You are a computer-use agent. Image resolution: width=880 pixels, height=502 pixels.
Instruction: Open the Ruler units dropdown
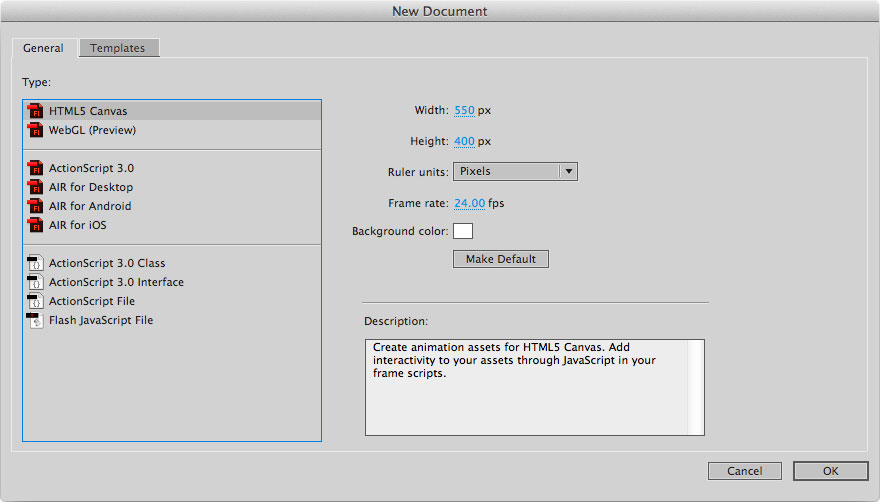[515, 171]
